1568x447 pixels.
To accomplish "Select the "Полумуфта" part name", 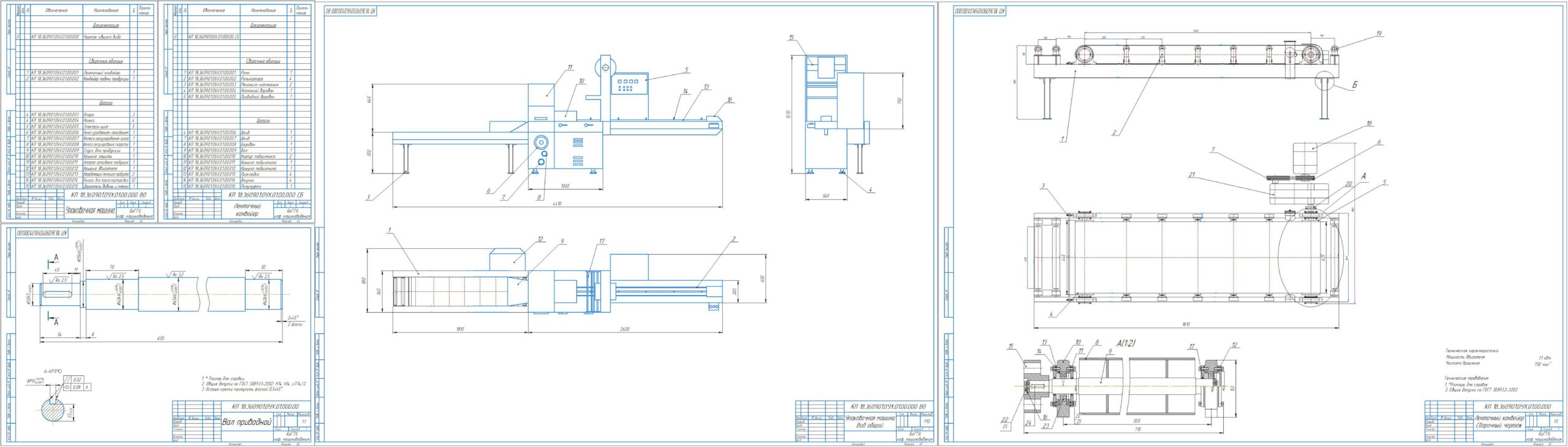I will (x=251, y=186).
